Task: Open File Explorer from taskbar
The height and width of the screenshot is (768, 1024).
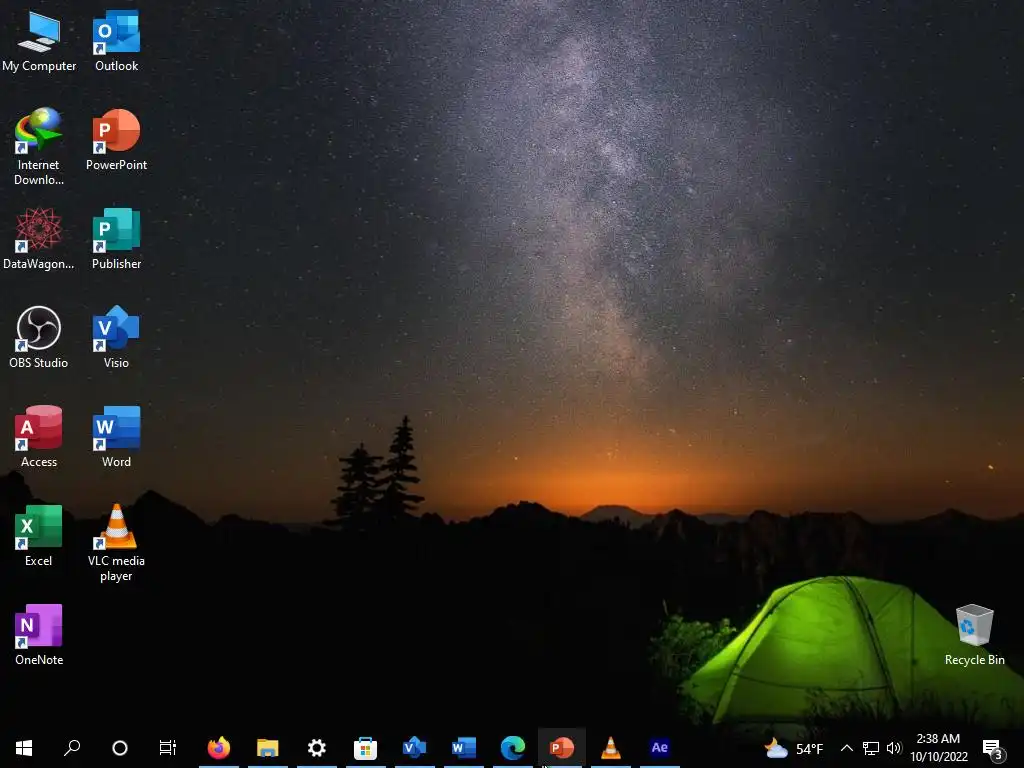Action: (268, 748)
